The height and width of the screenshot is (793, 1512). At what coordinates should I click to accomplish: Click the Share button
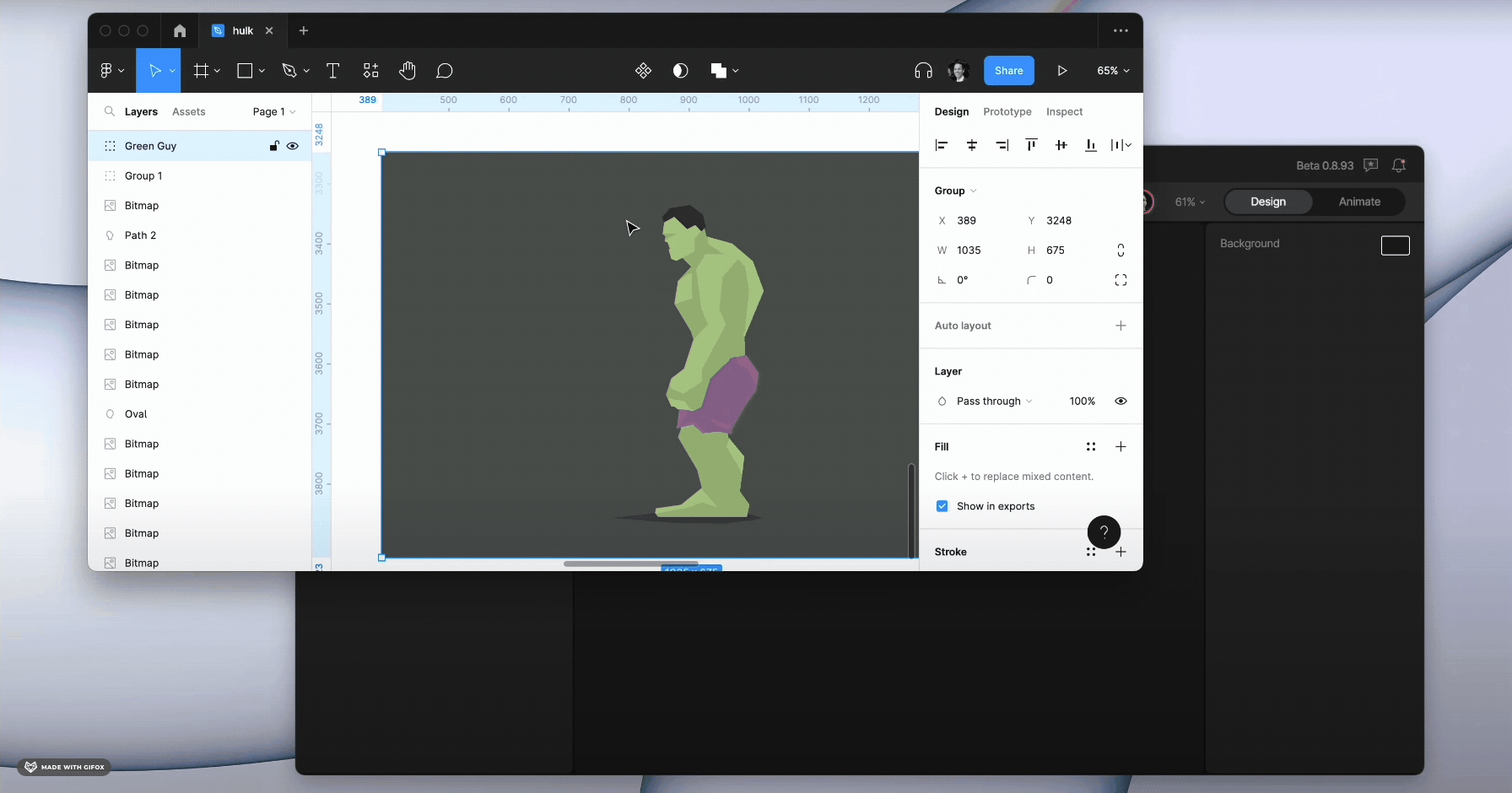tap(1008, 71)
